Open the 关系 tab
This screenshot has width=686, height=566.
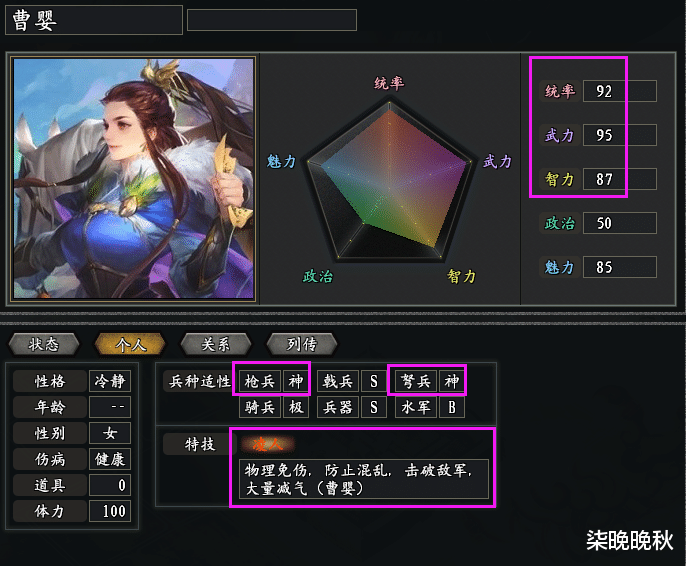(216, 344)
